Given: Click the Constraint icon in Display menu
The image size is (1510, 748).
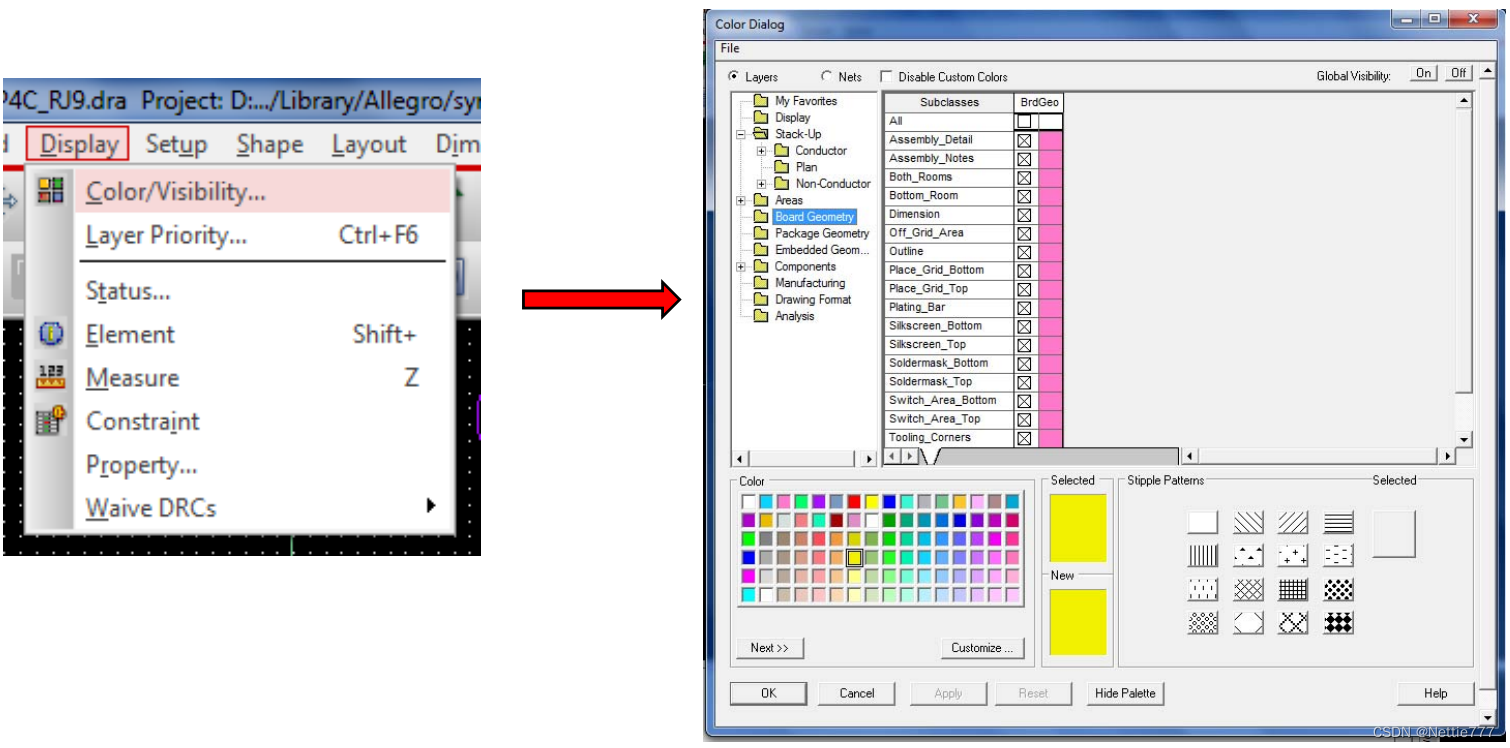Looking at the screenshot, I should coord(51,420).
